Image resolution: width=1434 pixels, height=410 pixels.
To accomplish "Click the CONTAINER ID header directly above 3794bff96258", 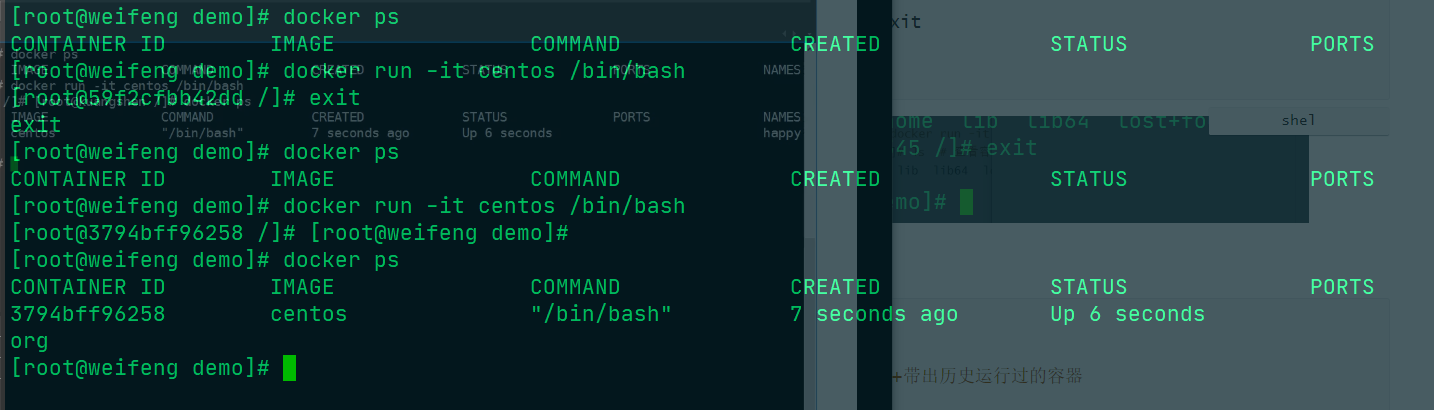I will click(x=88, y=287).
